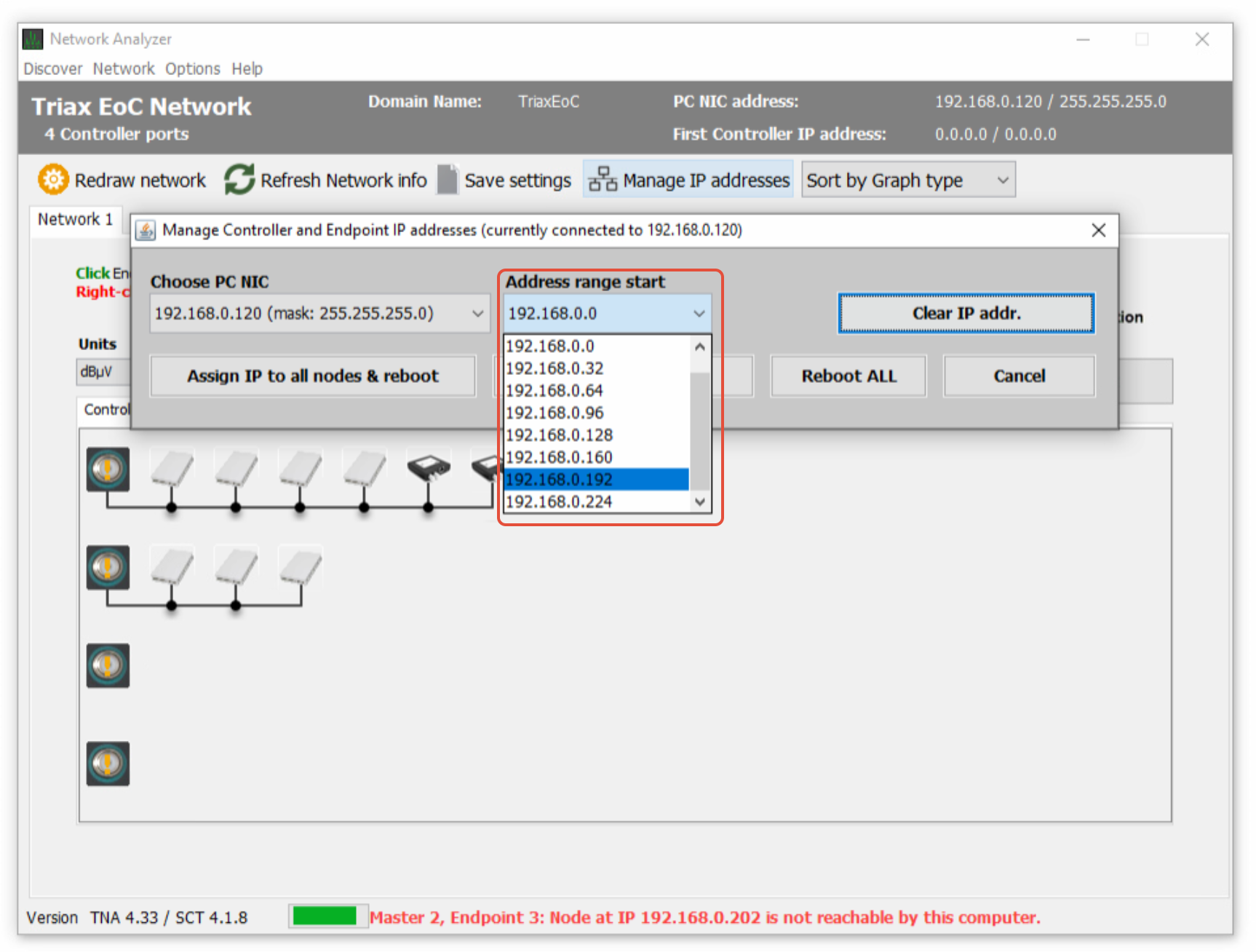This screenshot has height=952, width=1256.
Task: Click the address list scrollbar thumb
Action: click(700, 431)
